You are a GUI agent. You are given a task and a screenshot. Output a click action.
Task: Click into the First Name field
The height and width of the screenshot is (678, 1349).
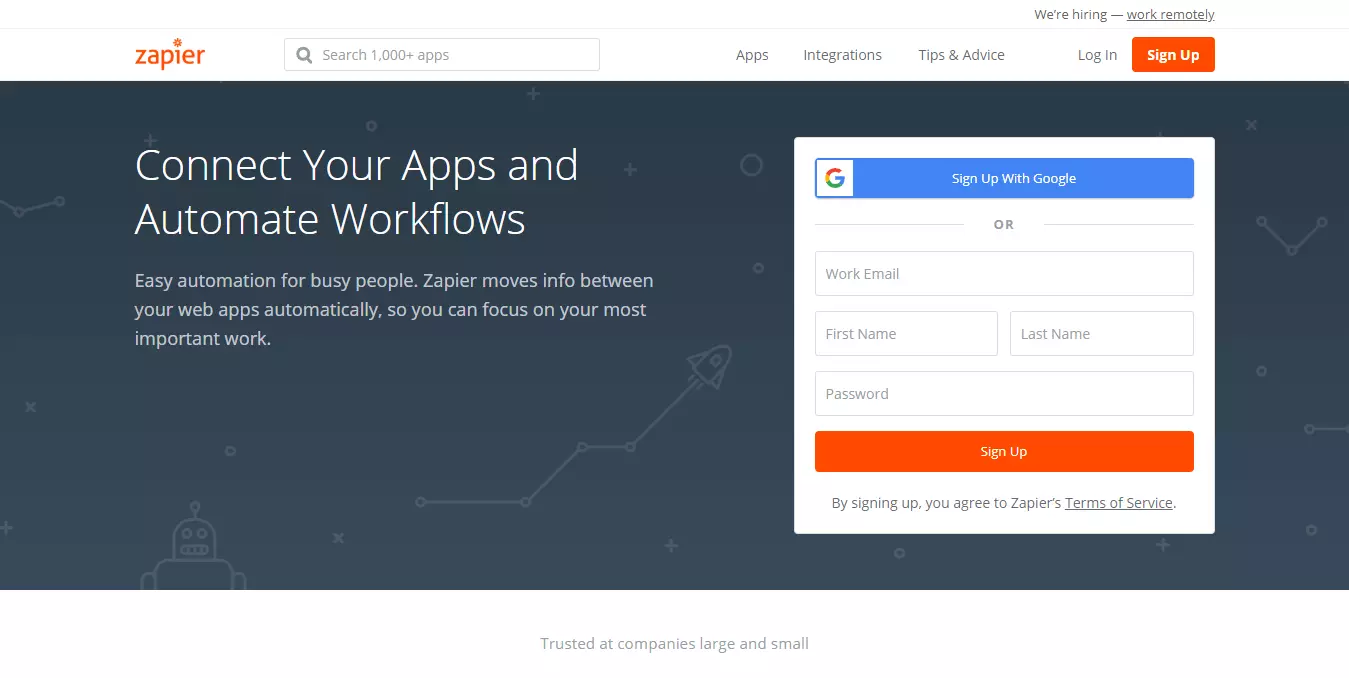pyautogui.click(x=906, y=334)
